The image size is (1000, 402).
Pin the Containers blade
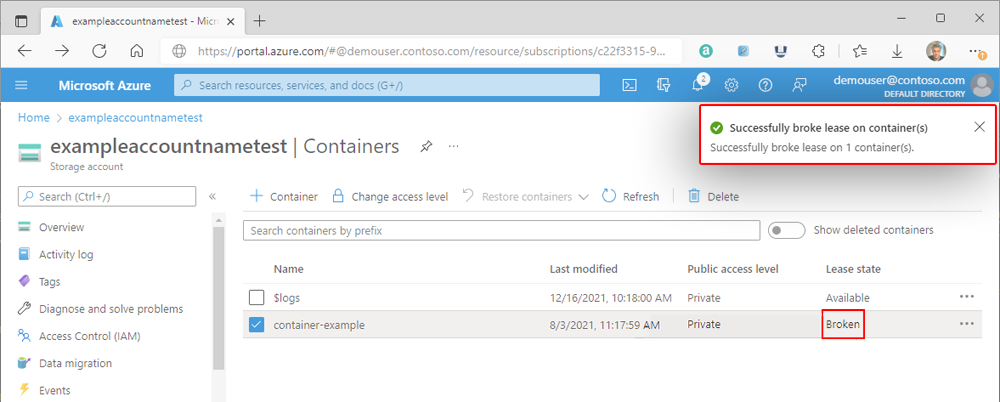click(426, 147)
